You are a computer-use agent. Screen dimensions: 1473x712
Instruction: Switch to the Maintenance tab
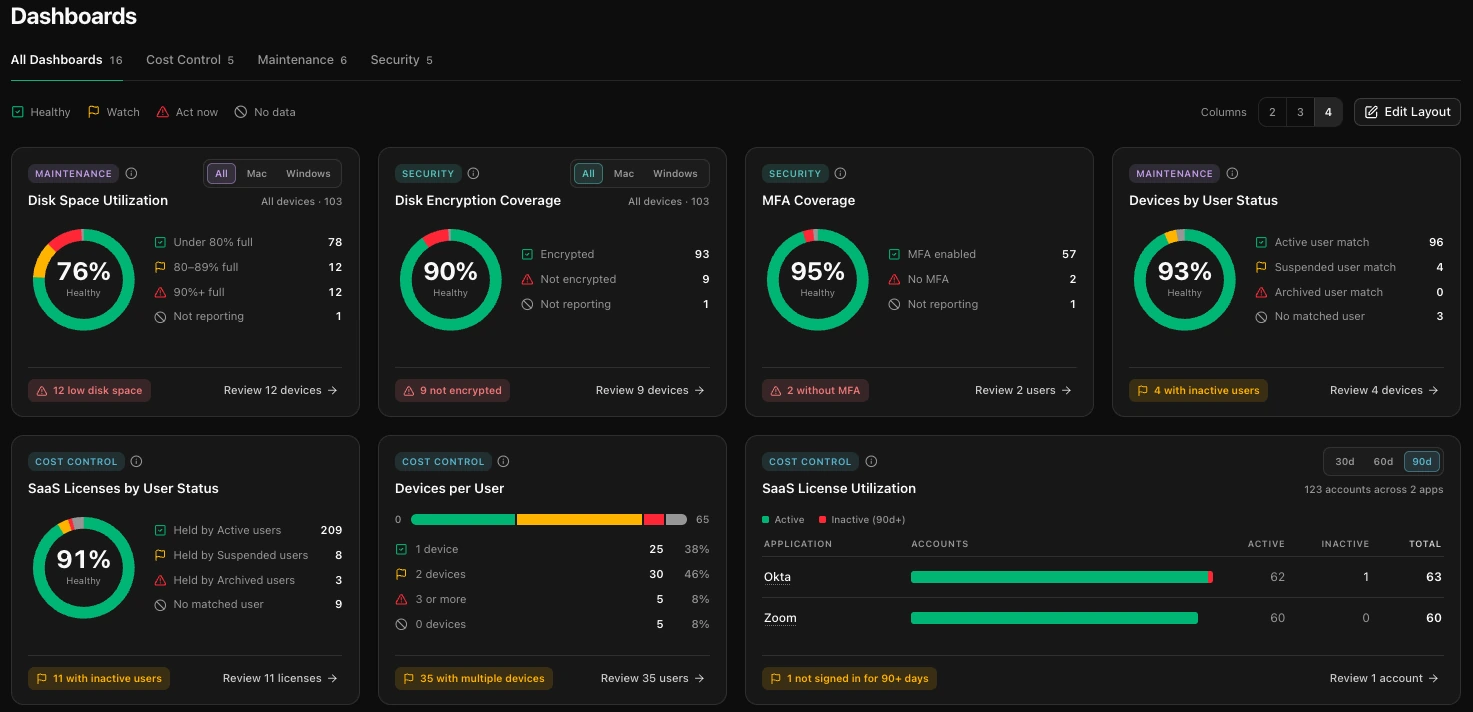click(302, 60)
